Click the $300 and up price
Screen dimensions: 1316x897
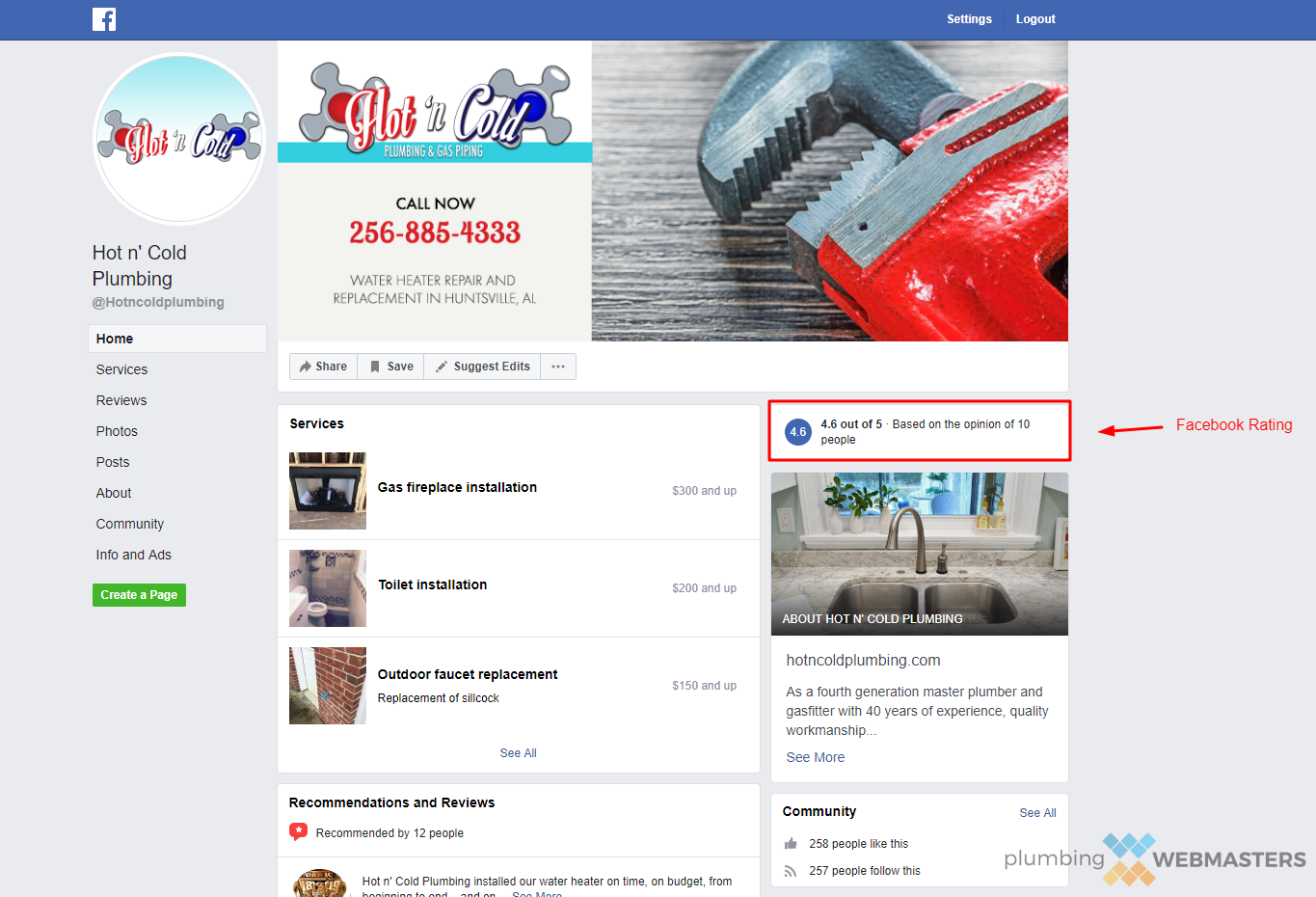pyautogui.click(x=705, y=491)
